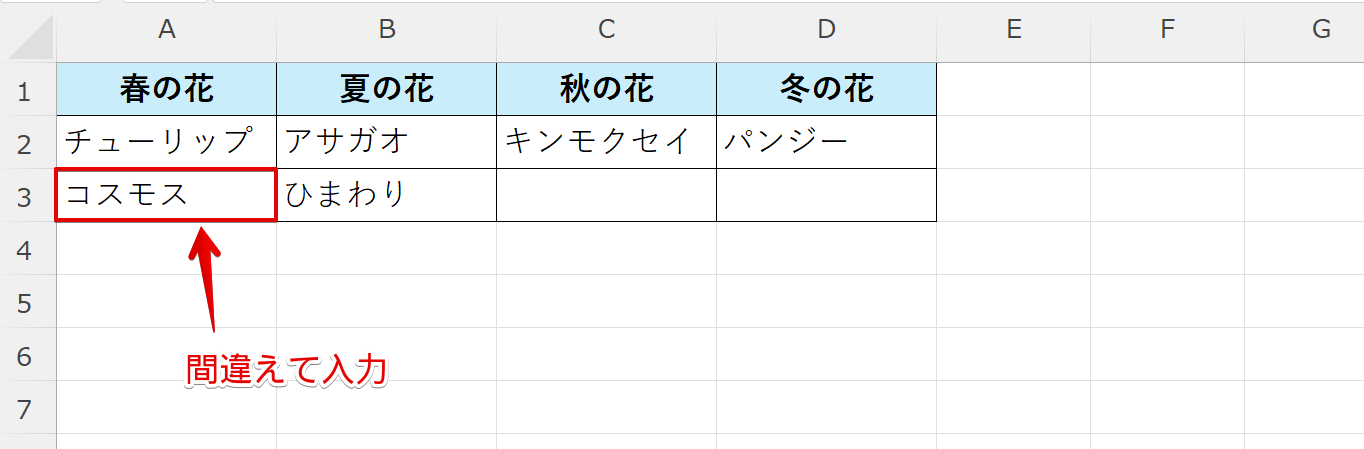This screenshot has height=449, width=1364.
Task: Select column B header
Action: (x=387, y=30)
